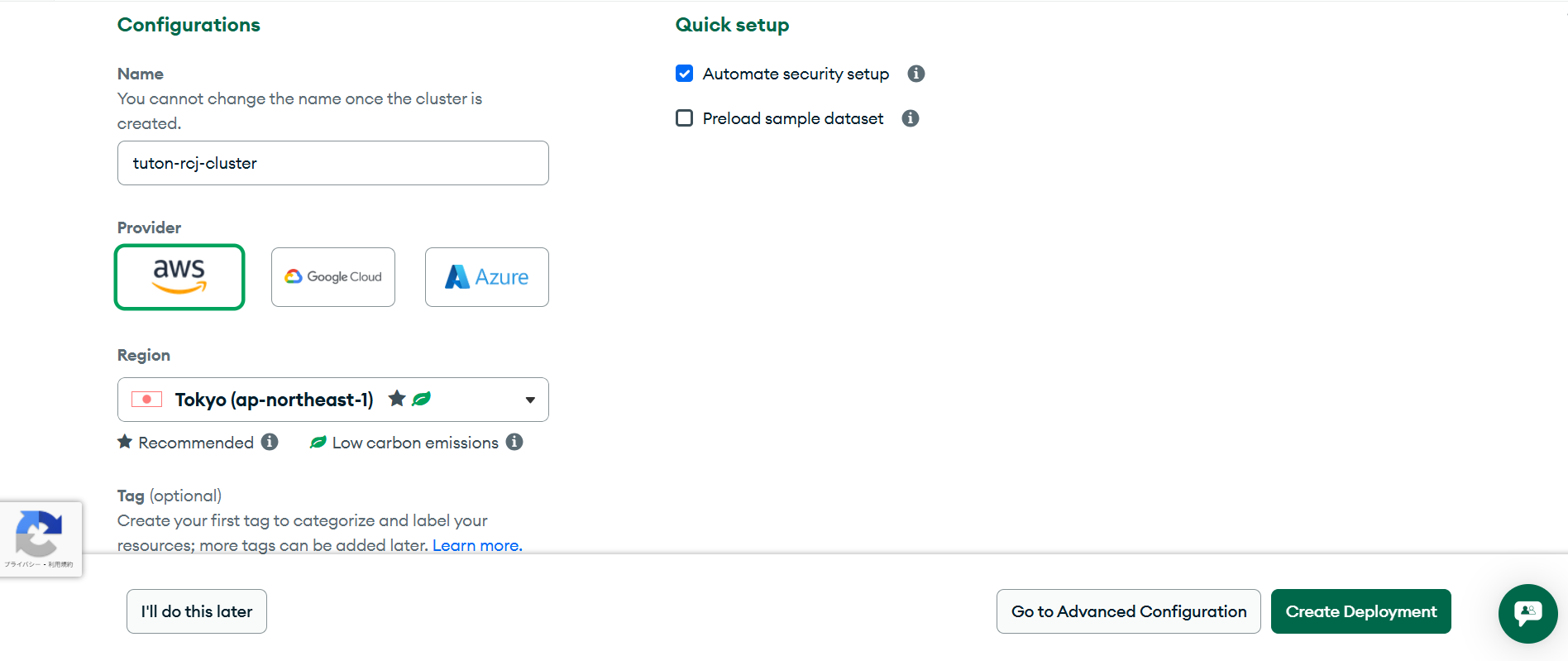The width and height of the screenshot is (1568, 661).
Task: Choose Google Cloud as provider
Action: point(333,277)
